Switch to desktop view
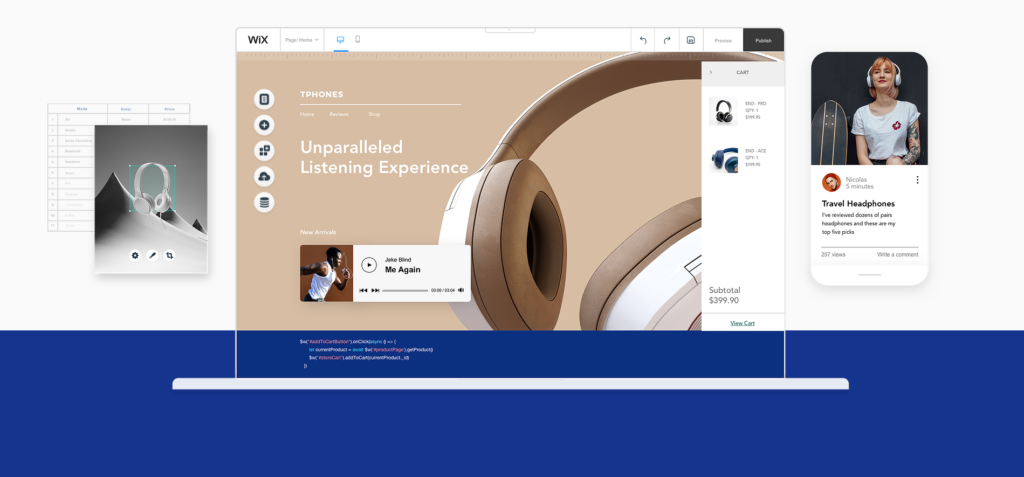The height and width of the screenshot is (477, 1024). coord(340,40)
